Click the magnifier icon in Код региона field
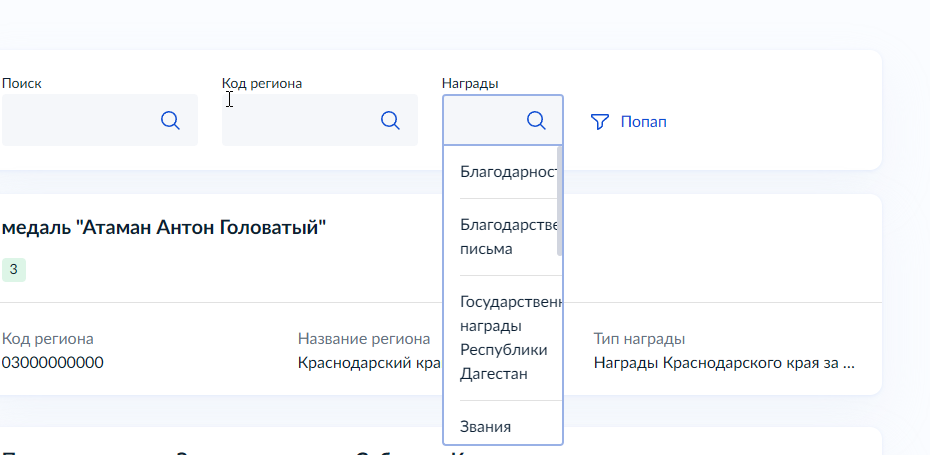 click(390, 120)
